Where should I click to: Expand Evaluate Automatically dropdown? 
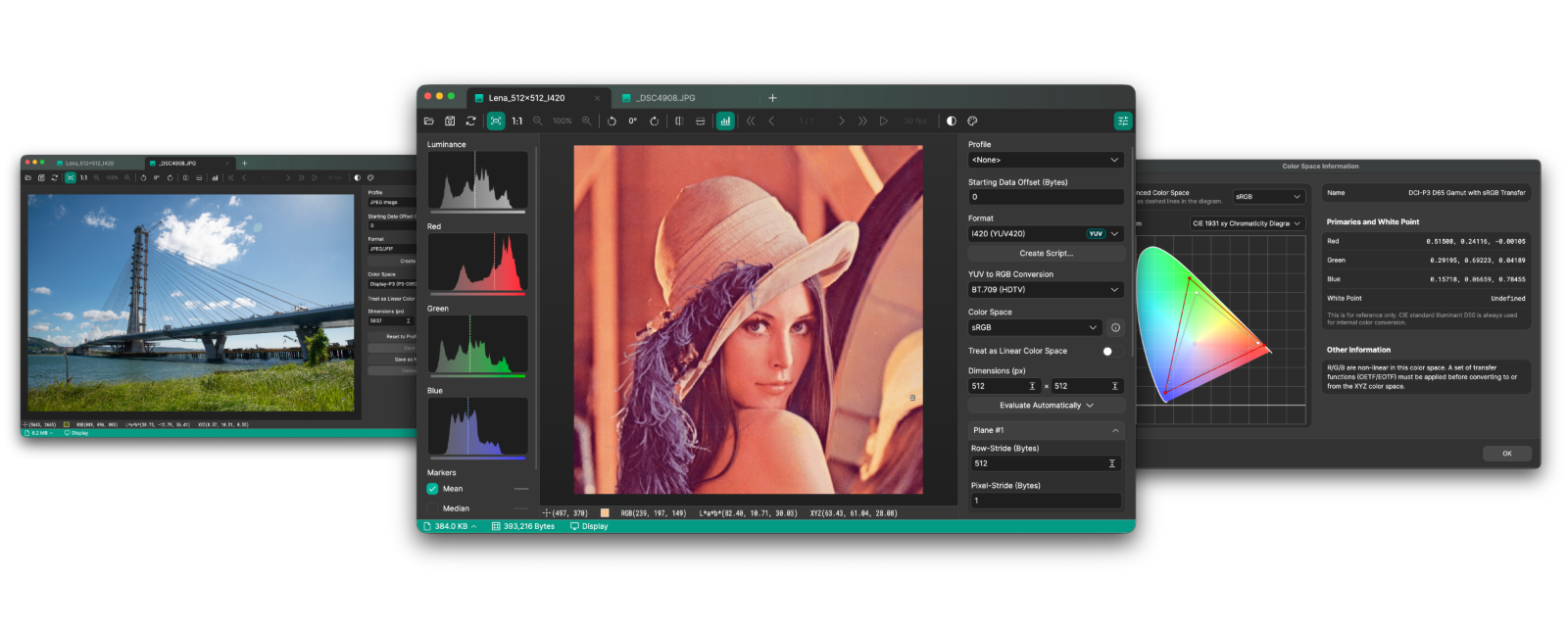1046,406
